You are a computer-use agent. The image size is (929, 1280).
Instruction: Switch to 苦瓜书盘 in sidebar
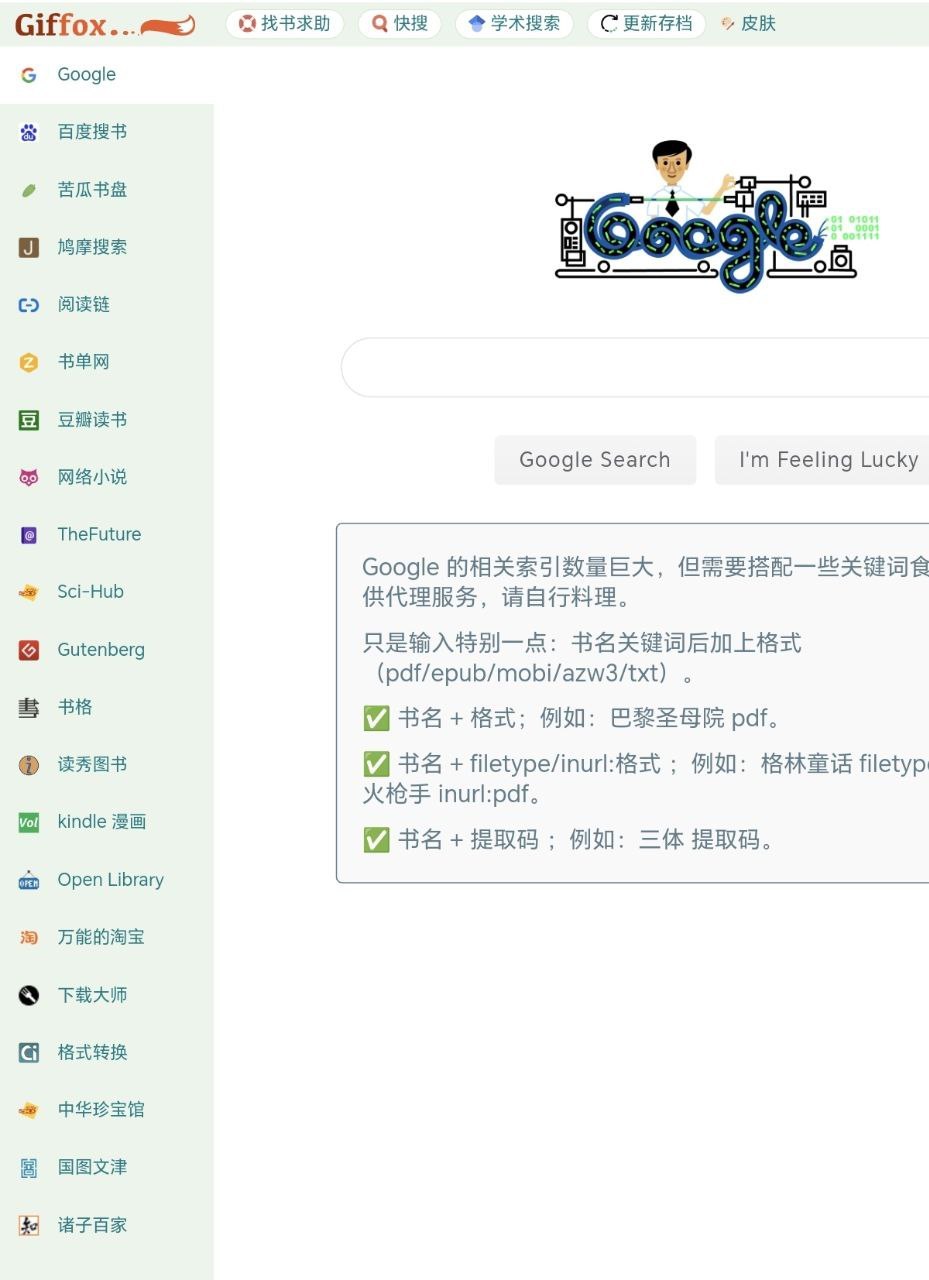[107, 190]
